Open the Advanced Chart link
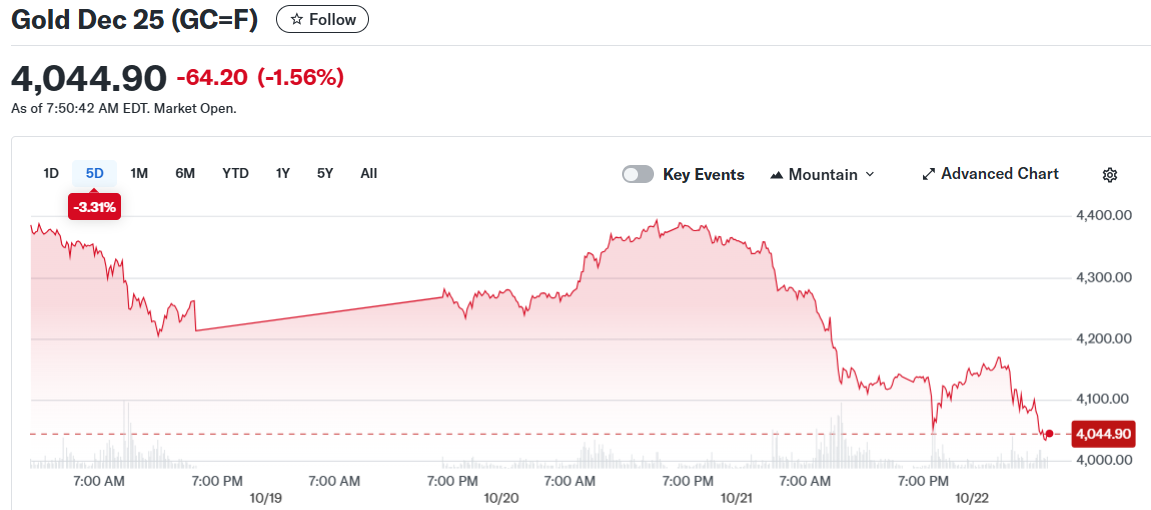Viewport: 1151px width, 510px height. point(999,174)
